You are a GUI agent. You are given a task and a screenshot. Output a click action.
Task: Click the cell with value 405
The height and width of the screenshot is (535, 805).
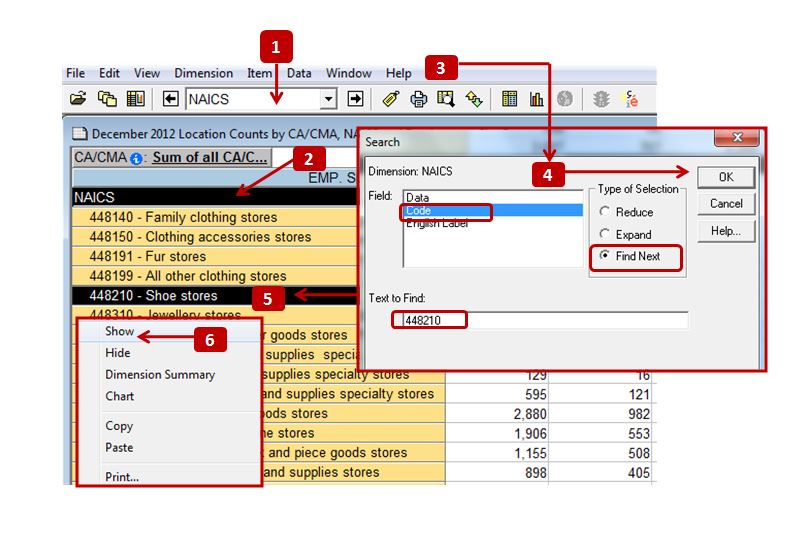(600, 472)
